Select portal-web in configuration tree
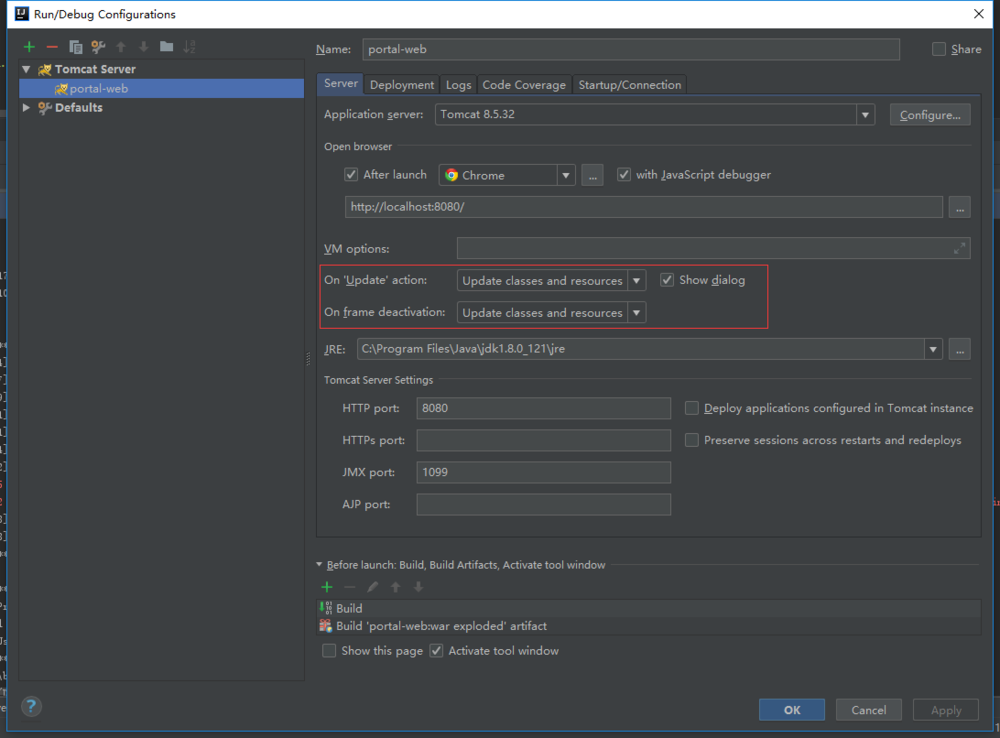This screenshot has width=1000, height=738. click(x=98, y=88)
